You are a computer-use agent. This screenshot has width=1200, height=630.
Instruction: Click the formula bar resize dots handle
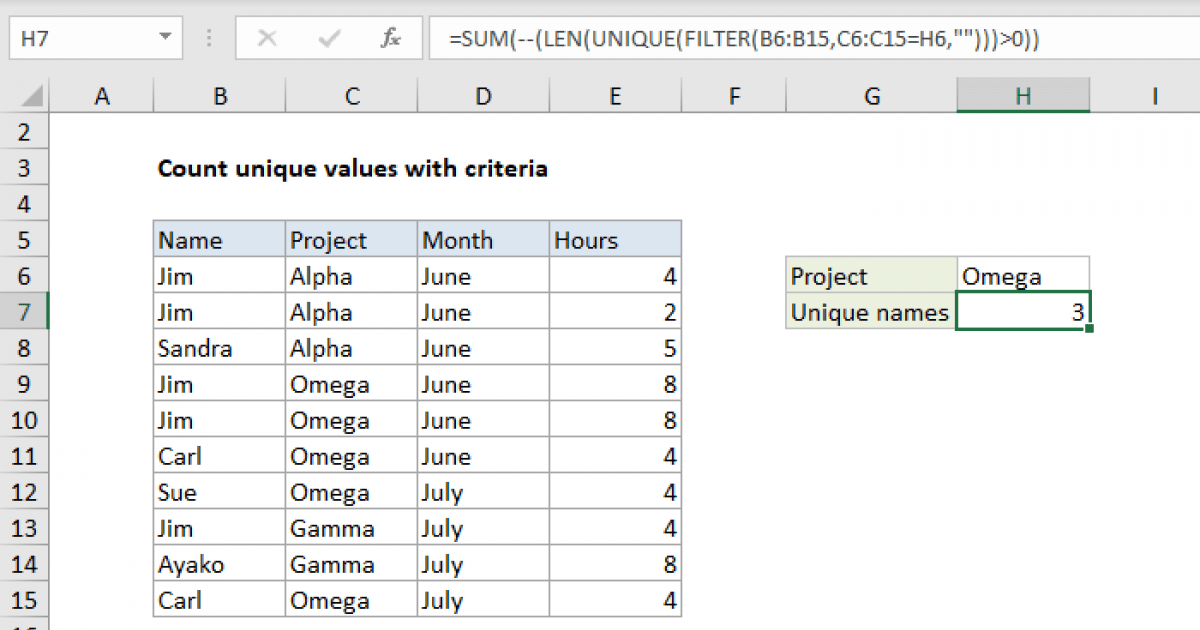[210, 39]
